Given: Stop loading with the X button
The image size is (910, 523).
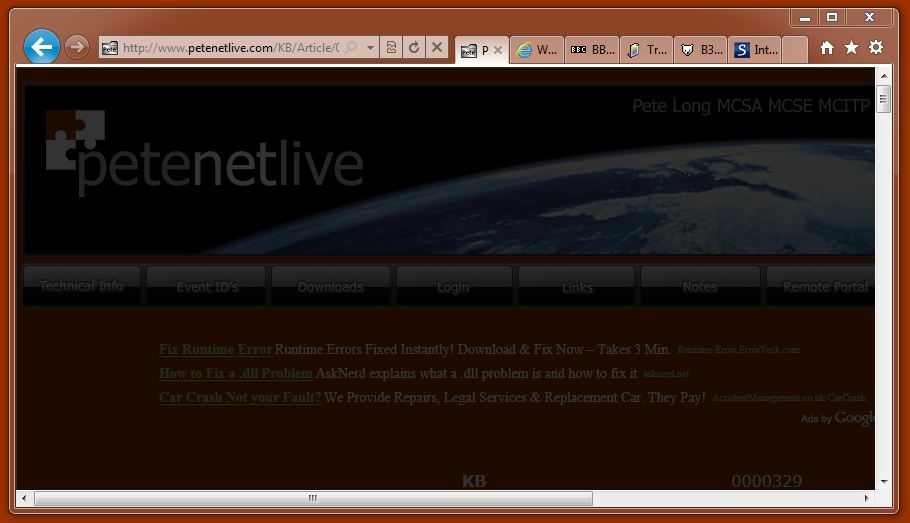Looking at the screenshot, I should click(437, 47).
